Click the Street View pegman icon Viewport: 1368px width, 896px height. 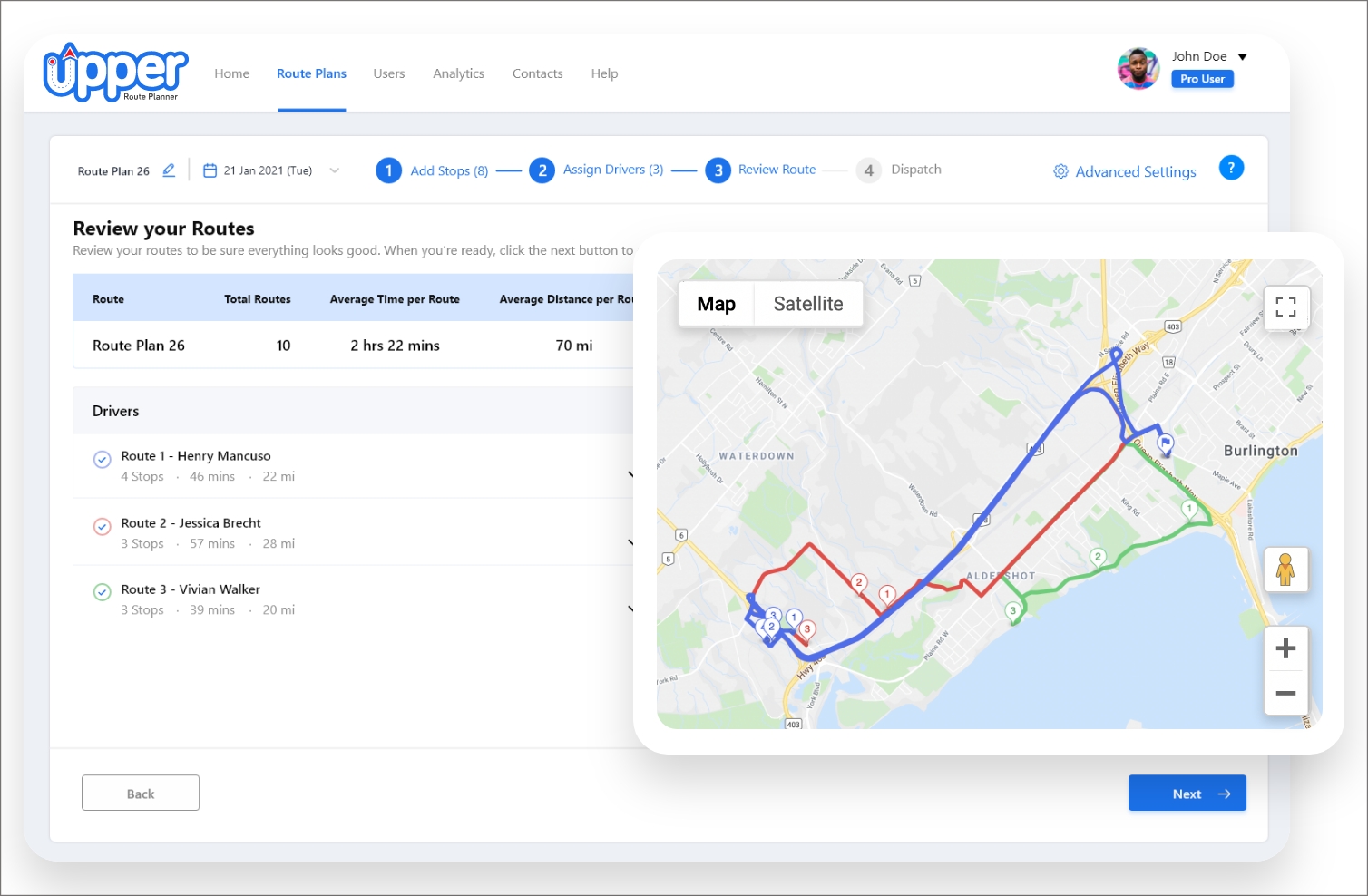tap(1285, 570)
